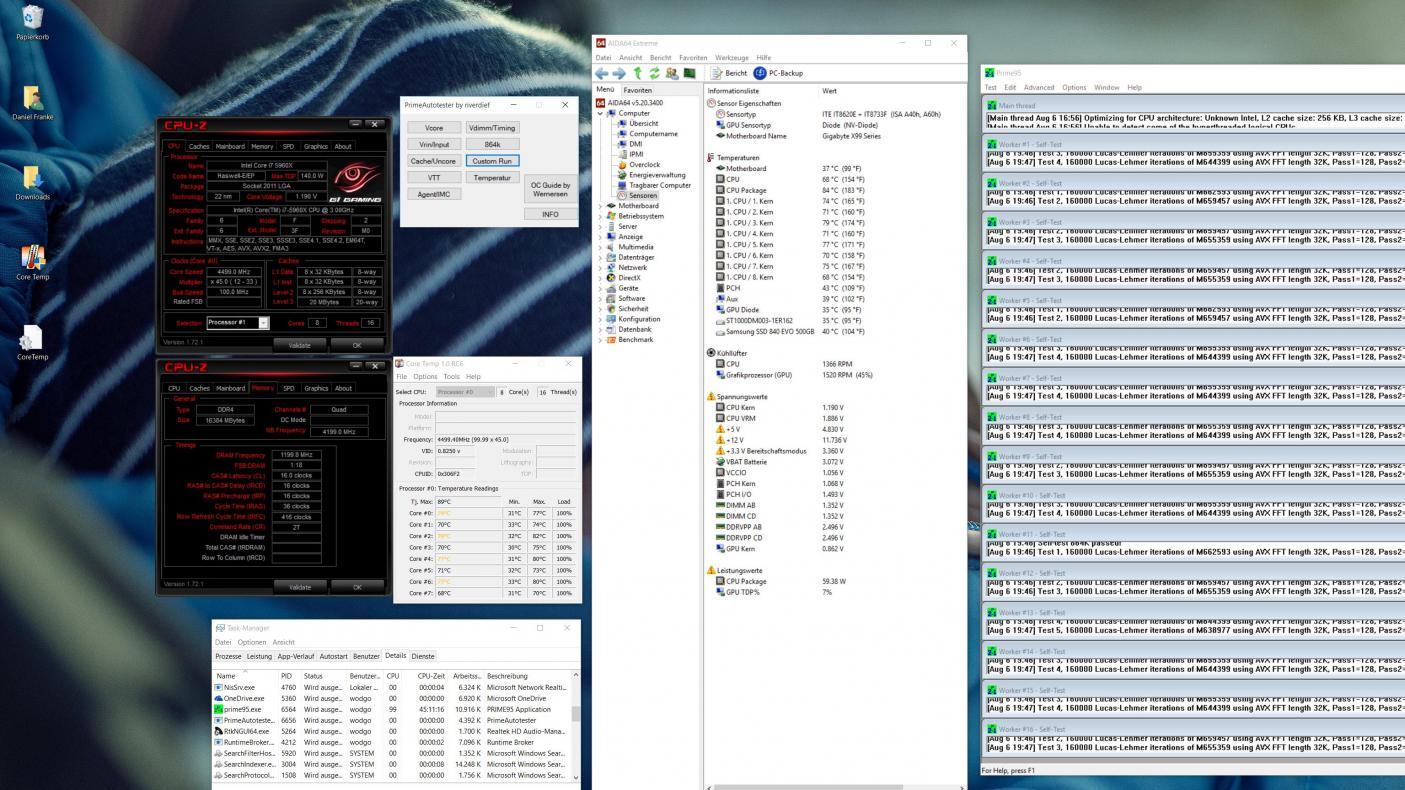Select Energieverwaltung item in AIDA64 tree
The width and height of the screenshot is (1405, 790).
(x=650, y=175)
